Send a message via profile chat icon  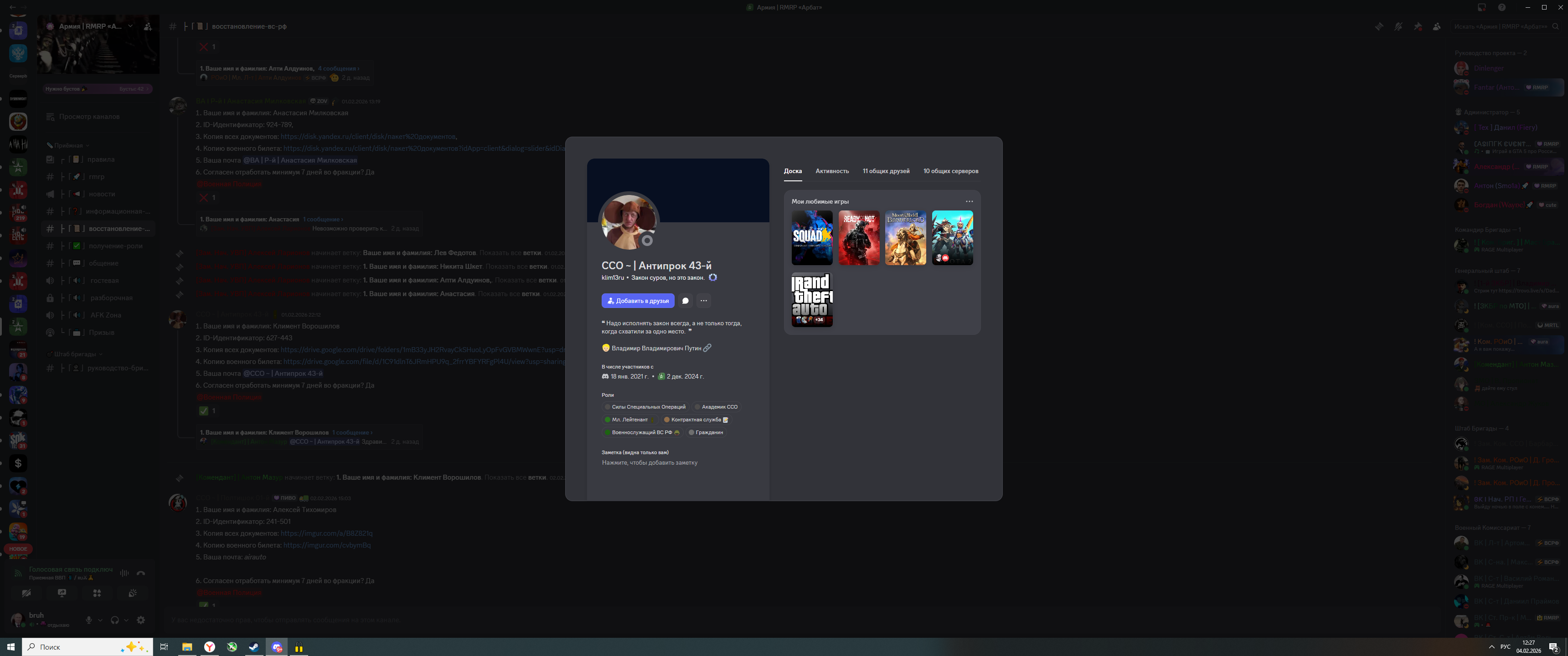(x=686, y=301)
